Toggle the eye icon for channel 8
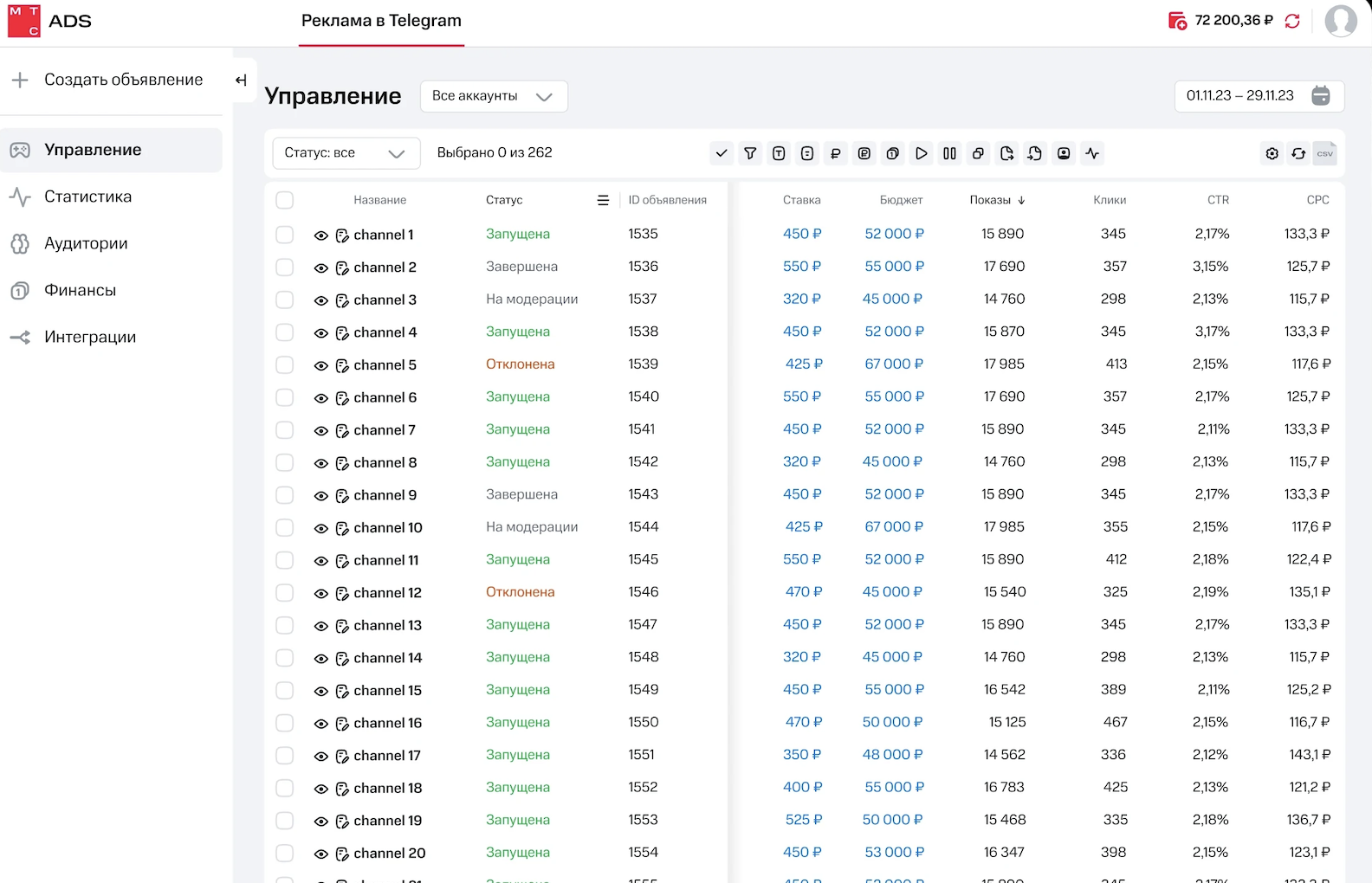Viewport: 1372px width, 883px height. pyautogui.click(x=320, y=463)
